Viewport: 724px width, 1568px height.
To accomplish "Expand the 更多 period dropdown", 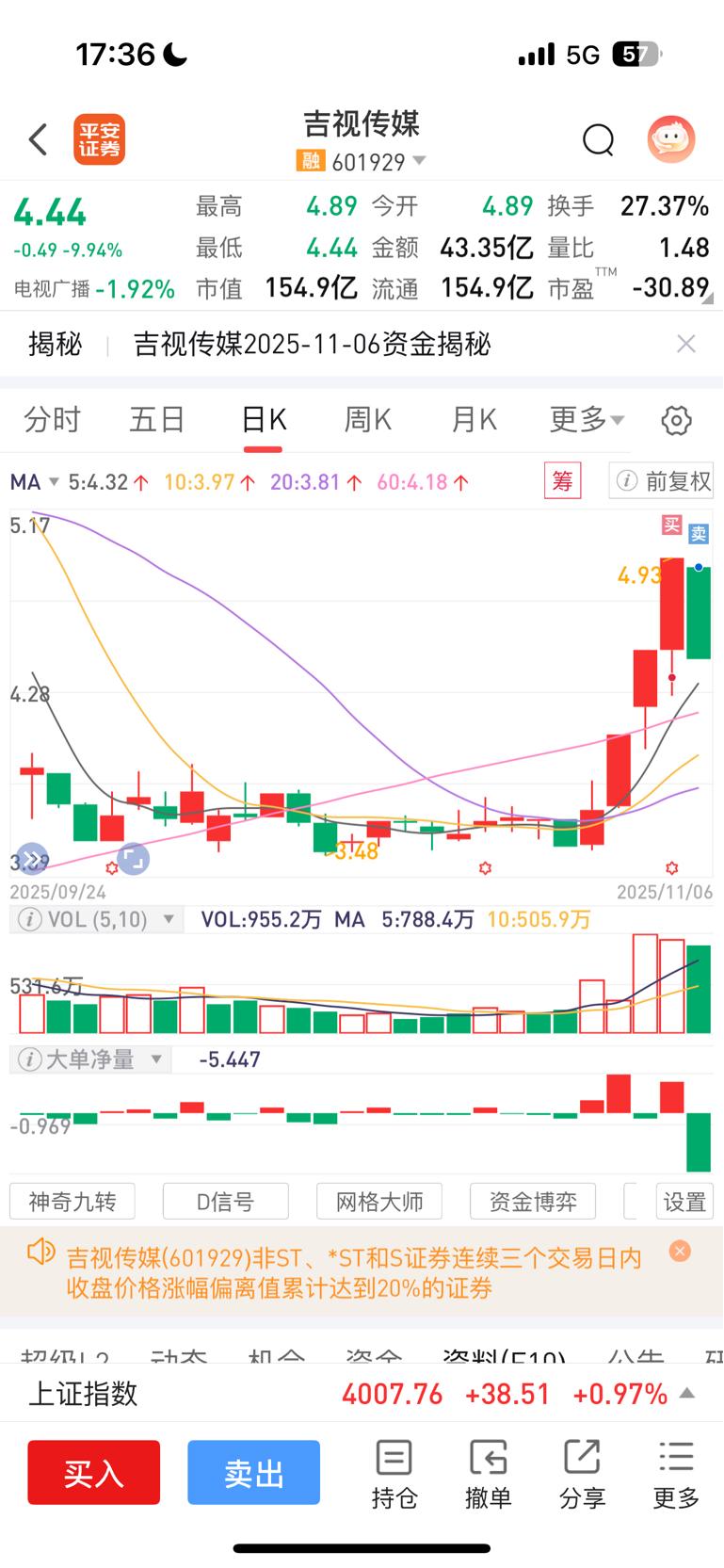I will pos(587,419).
